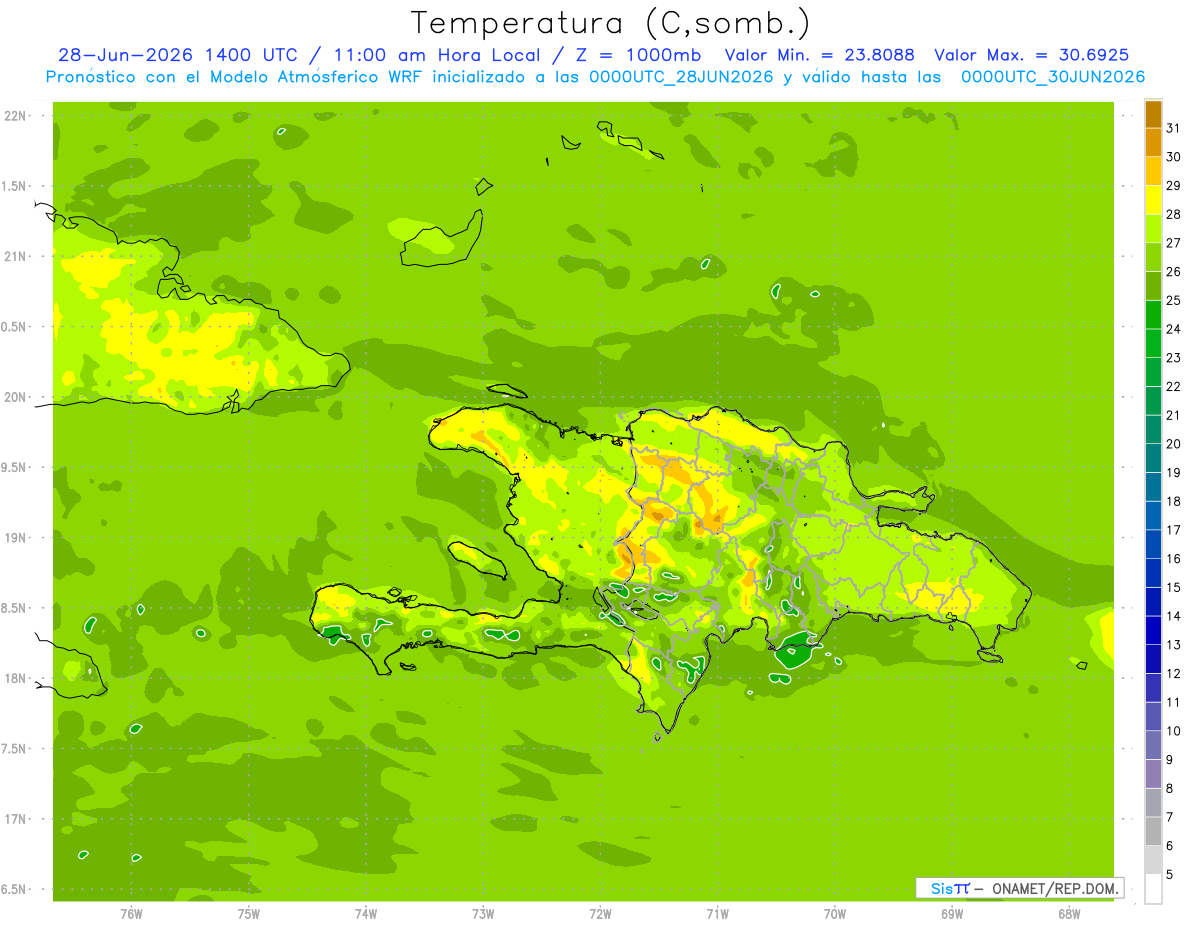Click the 72W longitude axis label
The image size is (1200, 927).
point(600,913)
